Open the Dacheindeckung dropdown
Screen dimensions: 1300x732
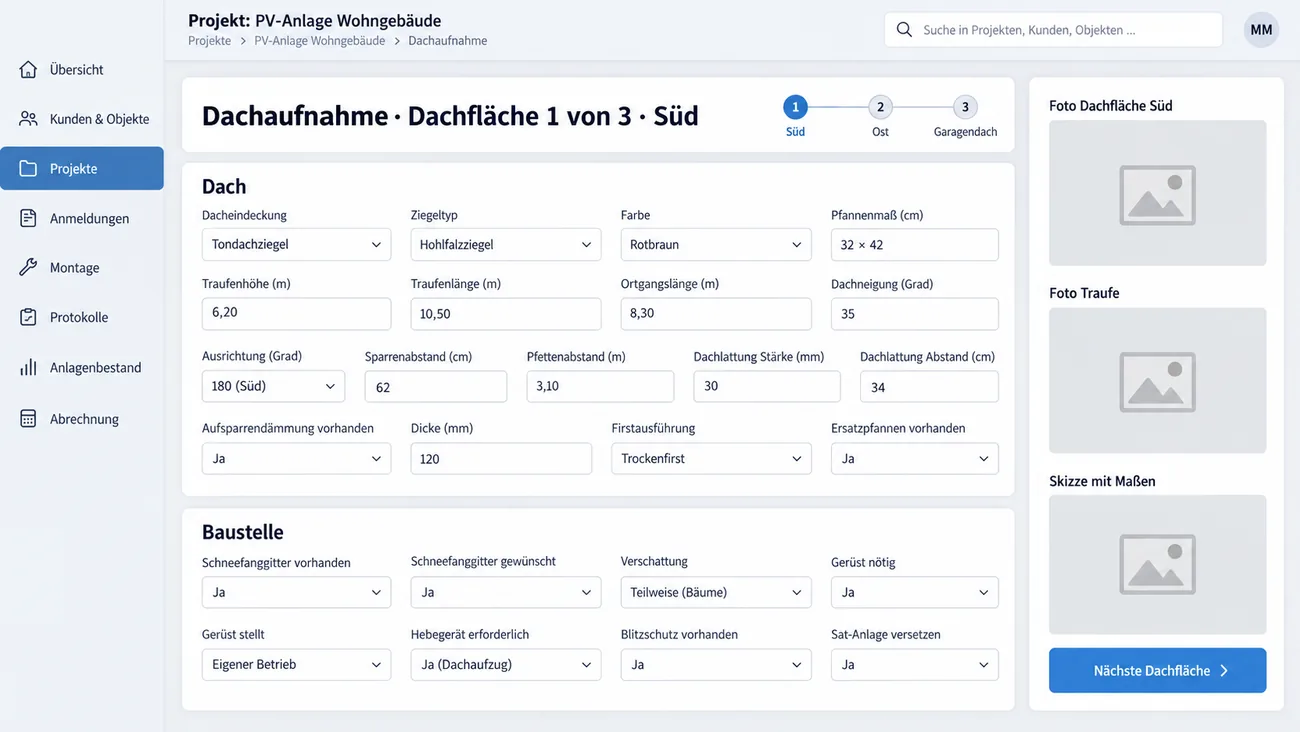tap(296, 245)
